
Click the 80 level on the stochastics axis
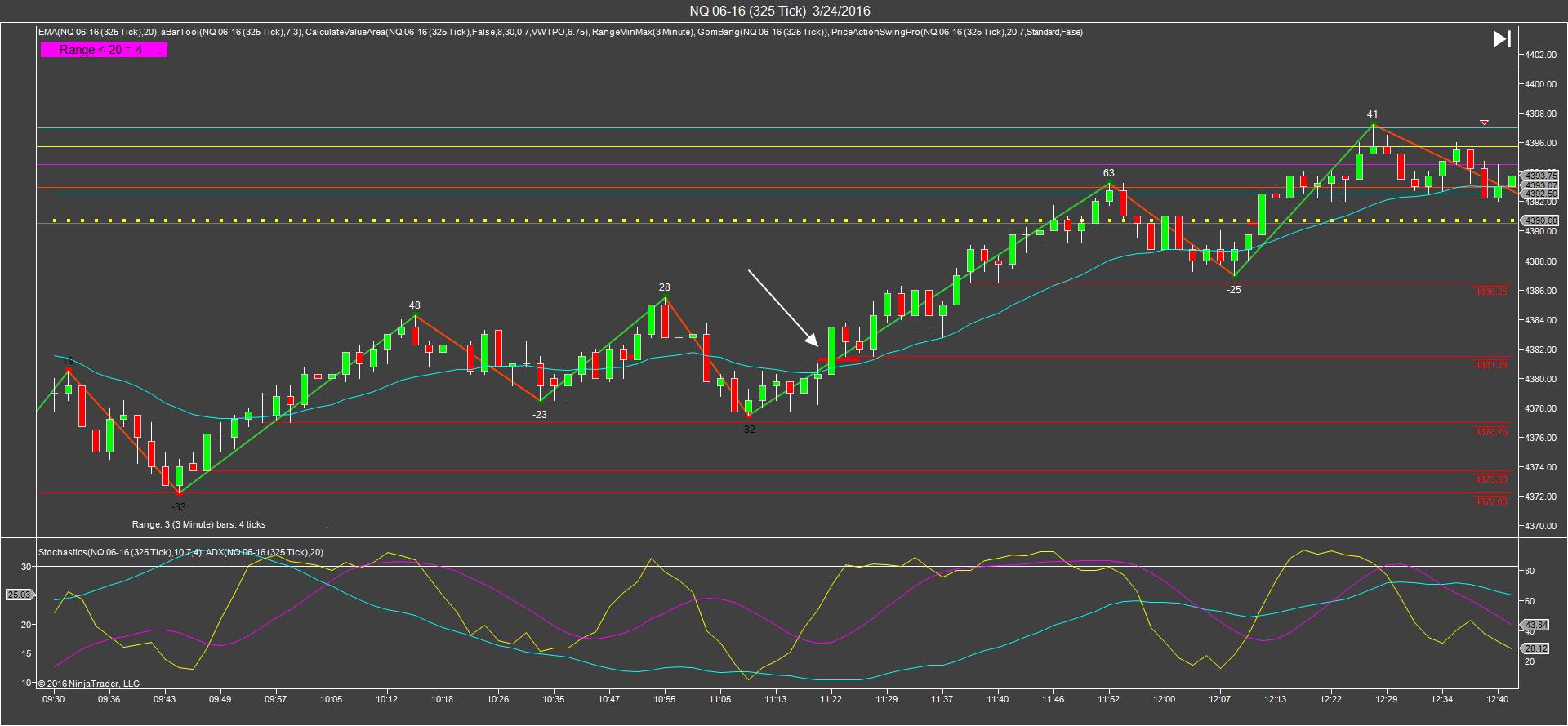[x=1529, y=571]
